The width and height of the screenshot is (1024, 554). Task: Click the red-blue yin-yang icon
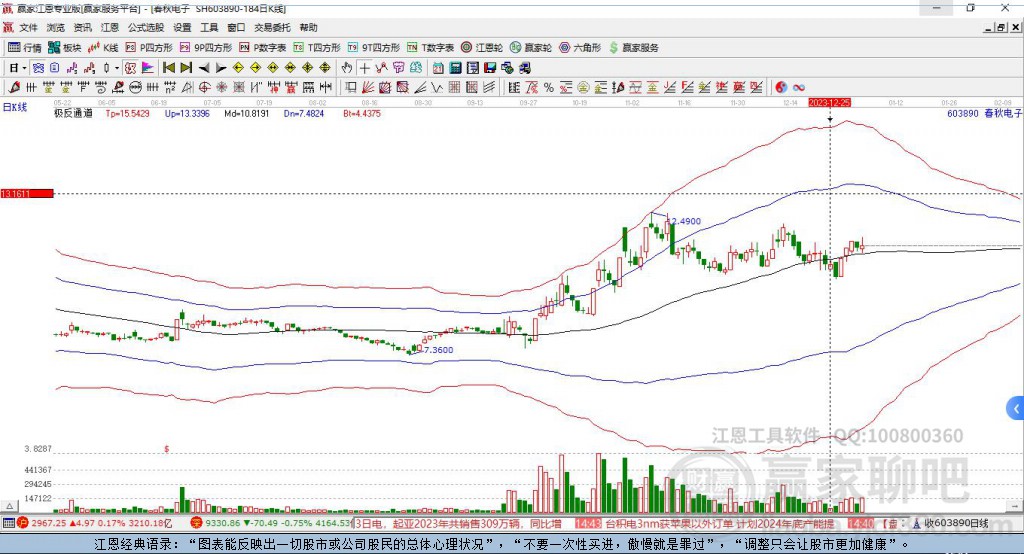click(781, 88)
